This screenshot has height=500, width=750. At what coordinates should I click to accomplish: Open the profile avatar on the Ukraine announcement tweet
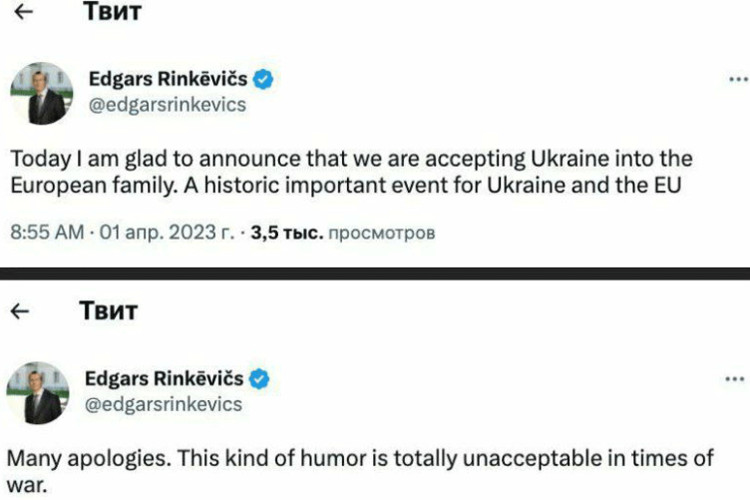point(41,93)
